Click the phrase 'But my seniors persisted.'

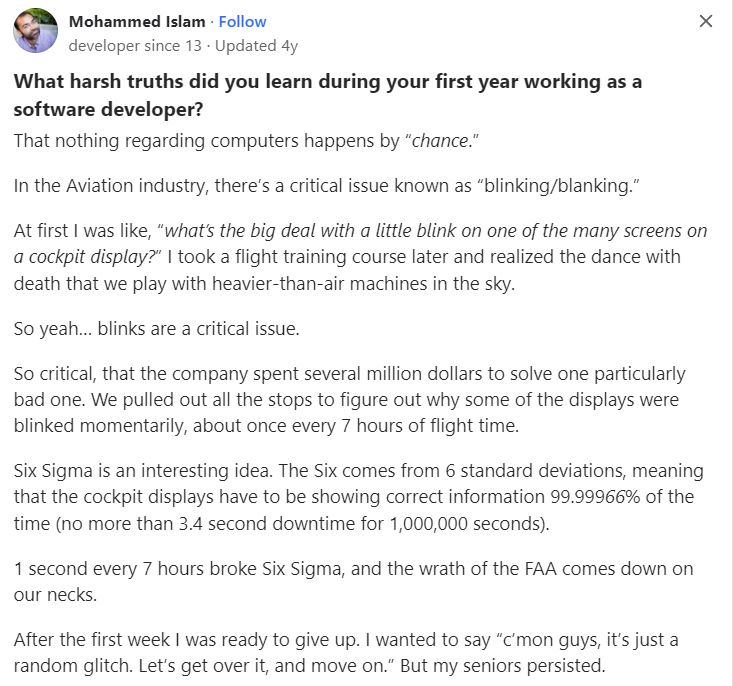pos(503,665)
